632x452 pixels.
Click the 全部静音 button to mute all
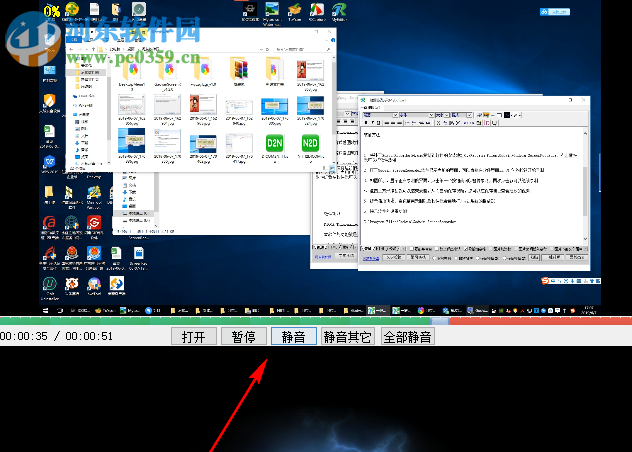tap(408, 336)
